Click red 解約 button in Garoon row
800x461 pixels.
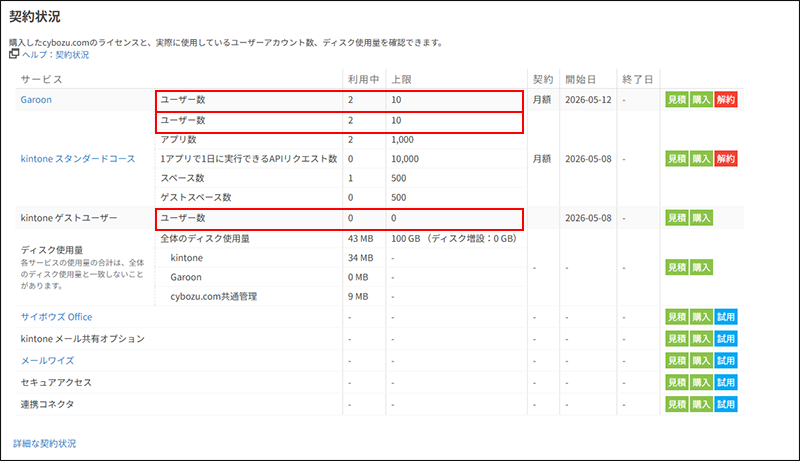tap(726, 99)
